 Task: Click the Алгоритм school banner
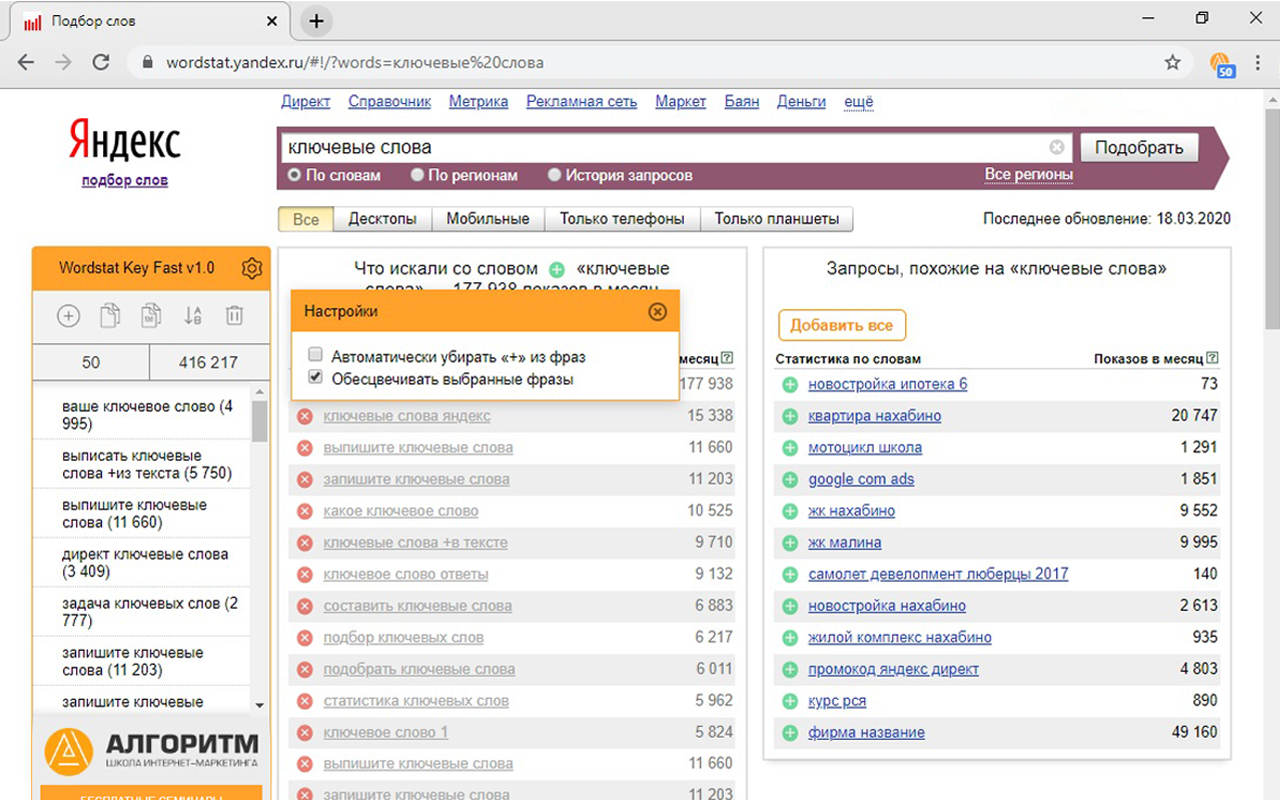(151, 750)
